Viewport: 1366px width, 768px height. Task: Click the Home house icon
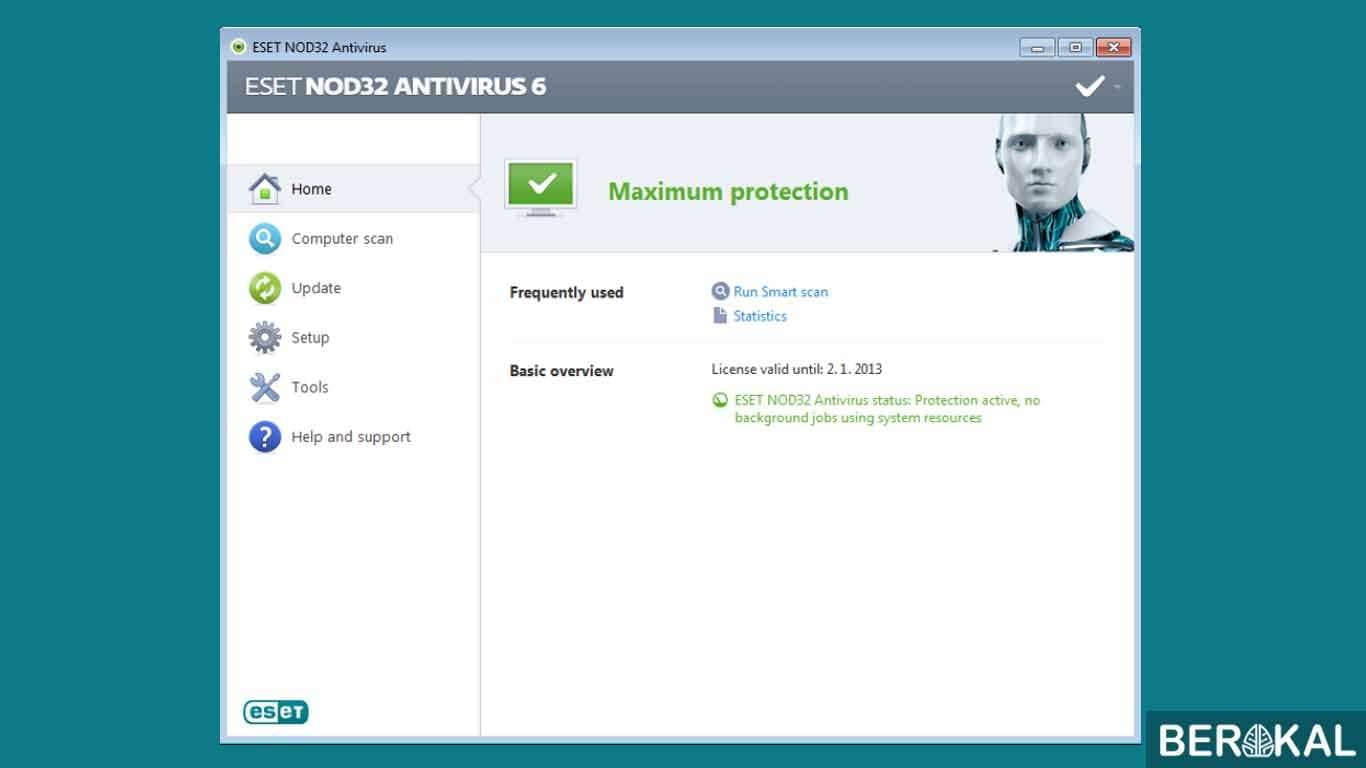pos(265,188)
